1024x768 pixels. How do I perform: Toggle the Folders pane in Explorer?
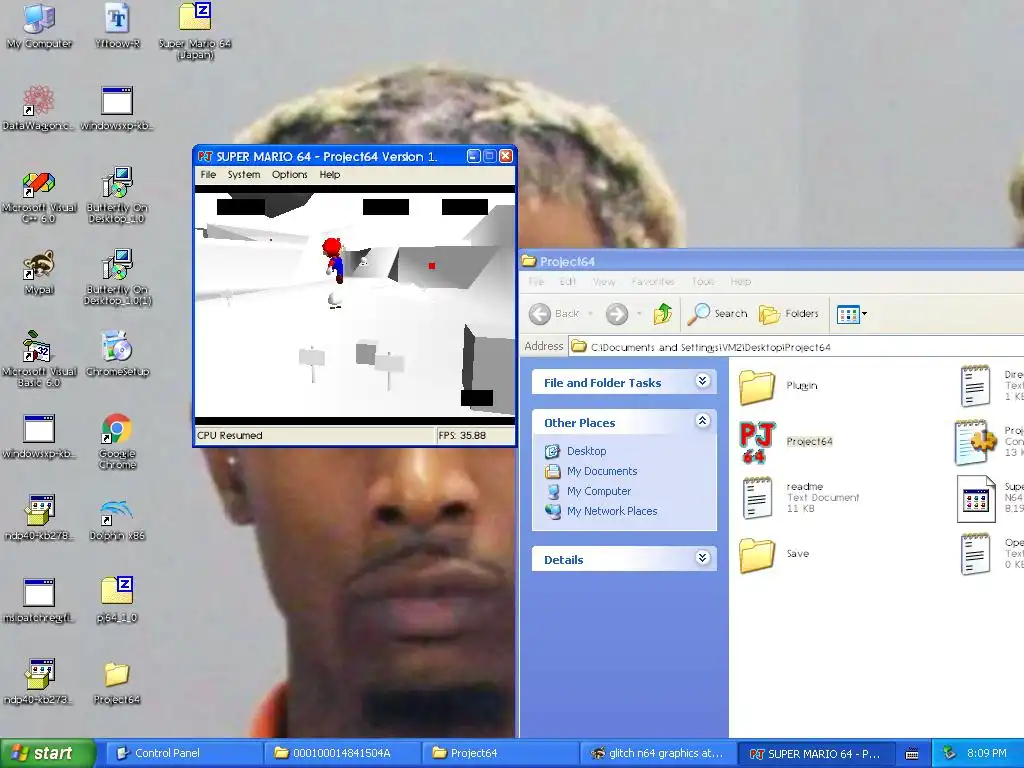pyautogui.click(x=788, y=314)
